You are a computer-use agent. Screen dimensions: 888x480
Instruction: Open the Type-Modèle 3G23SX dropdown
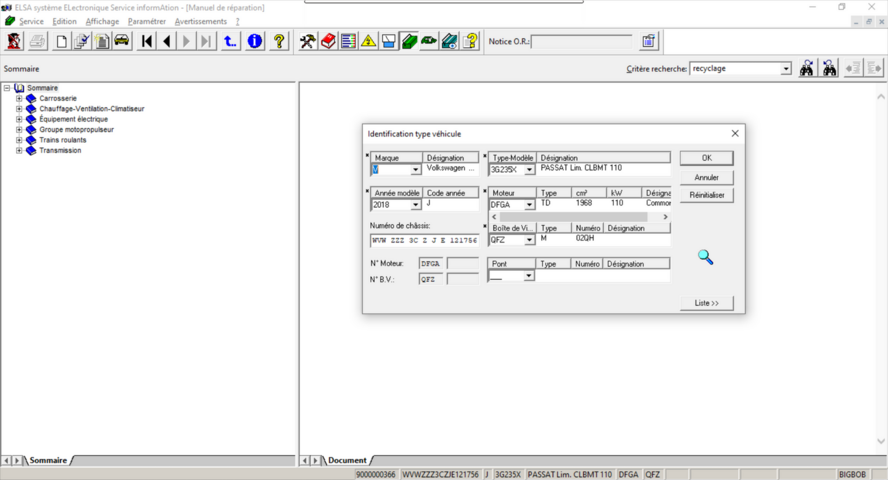529,170
